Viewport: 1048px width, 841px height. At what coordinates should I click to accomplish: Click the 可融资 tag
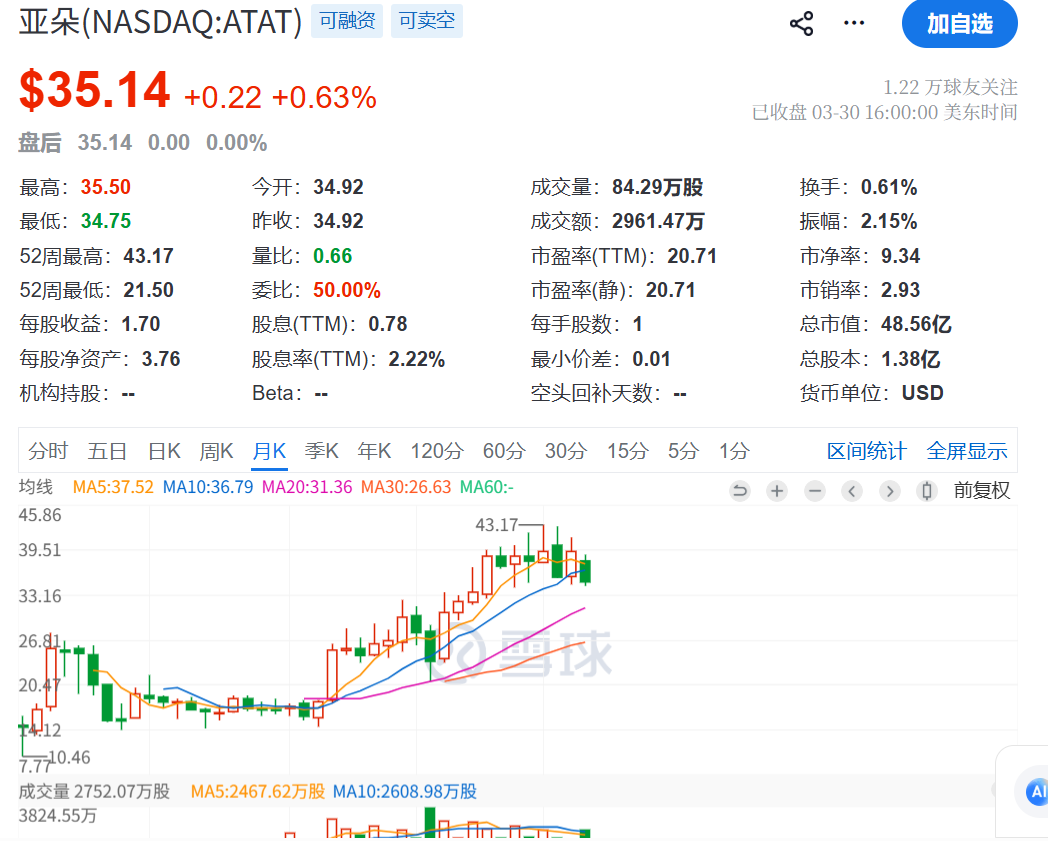coord(347,21)
